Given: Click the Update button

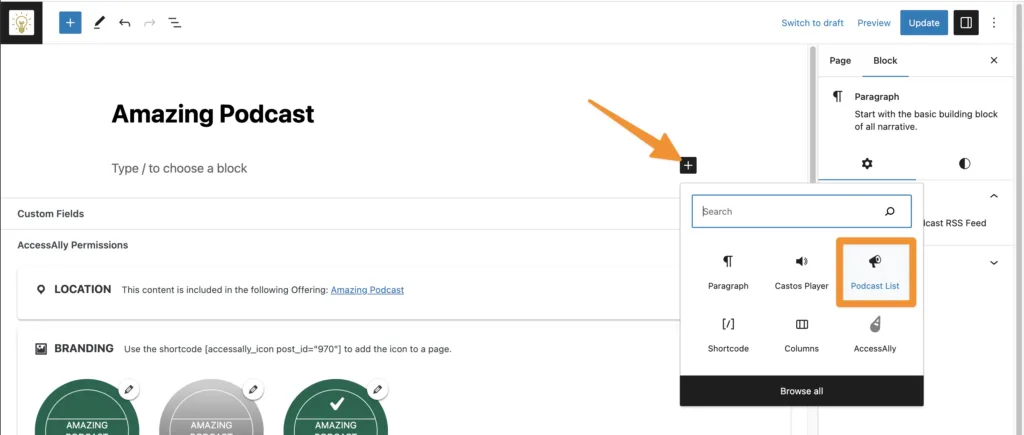Looking at the screenshot, I should point(923,22).
